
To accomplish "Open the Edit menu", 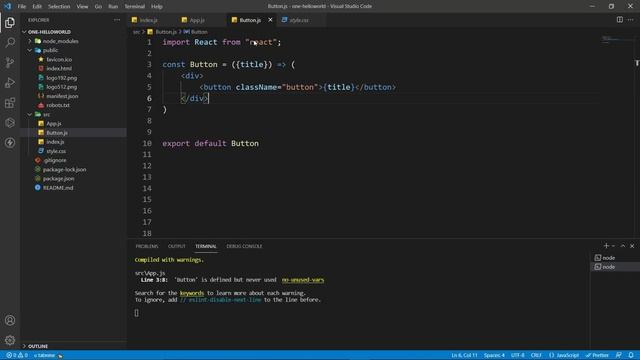I will click(37, 7).
